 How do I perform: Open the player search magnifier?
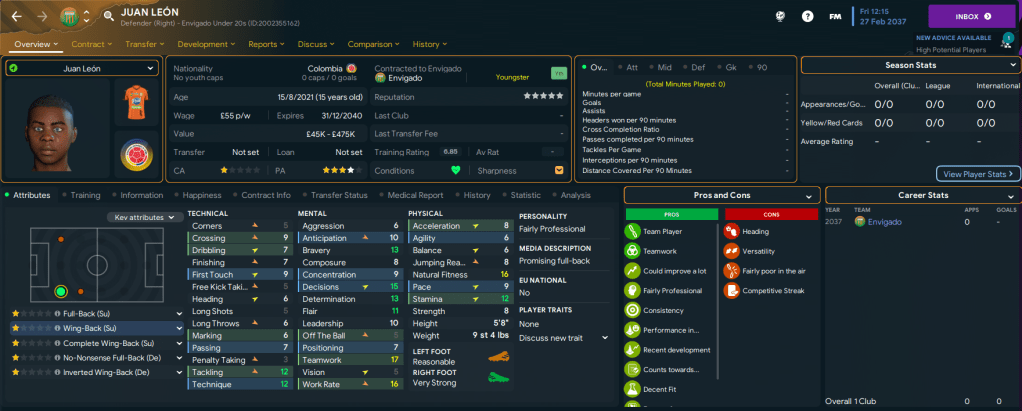pos(108,16)
